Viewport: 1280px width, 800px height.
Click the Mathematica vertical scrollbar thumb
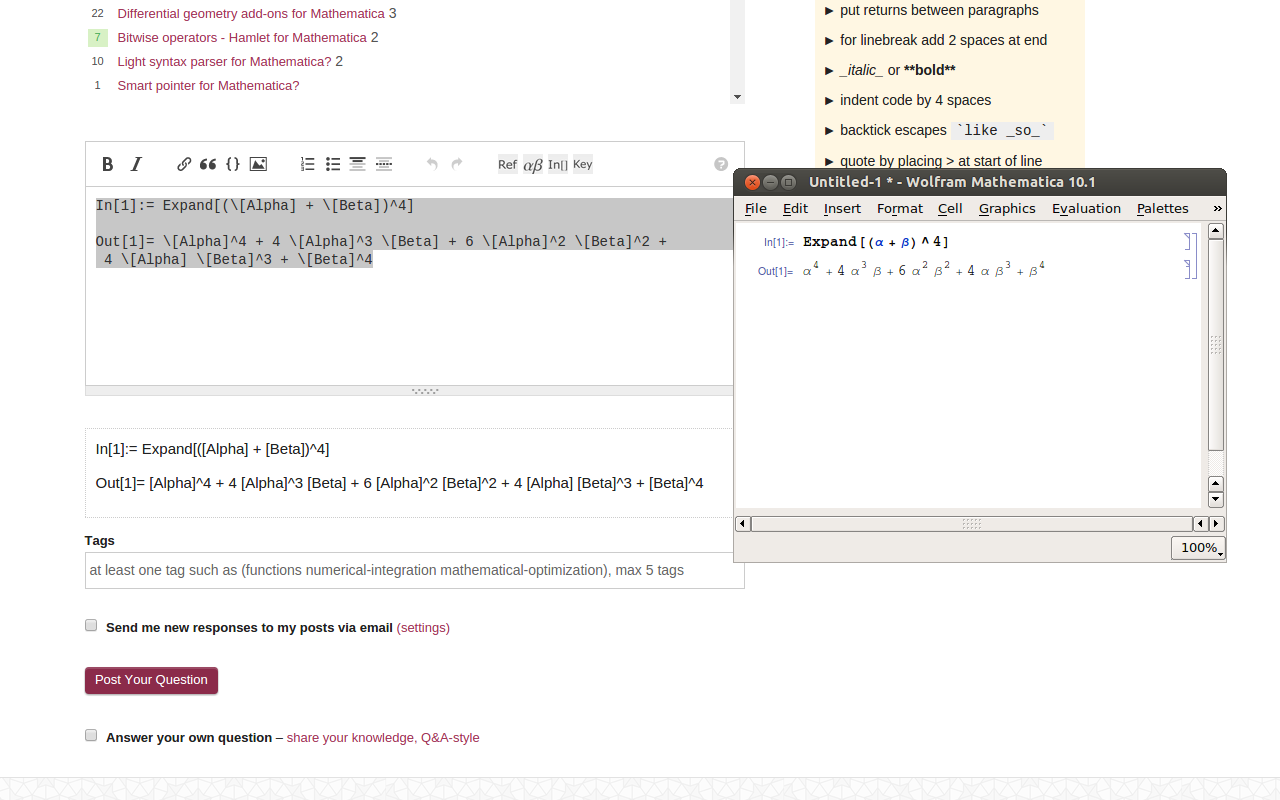pos(1216,345)
